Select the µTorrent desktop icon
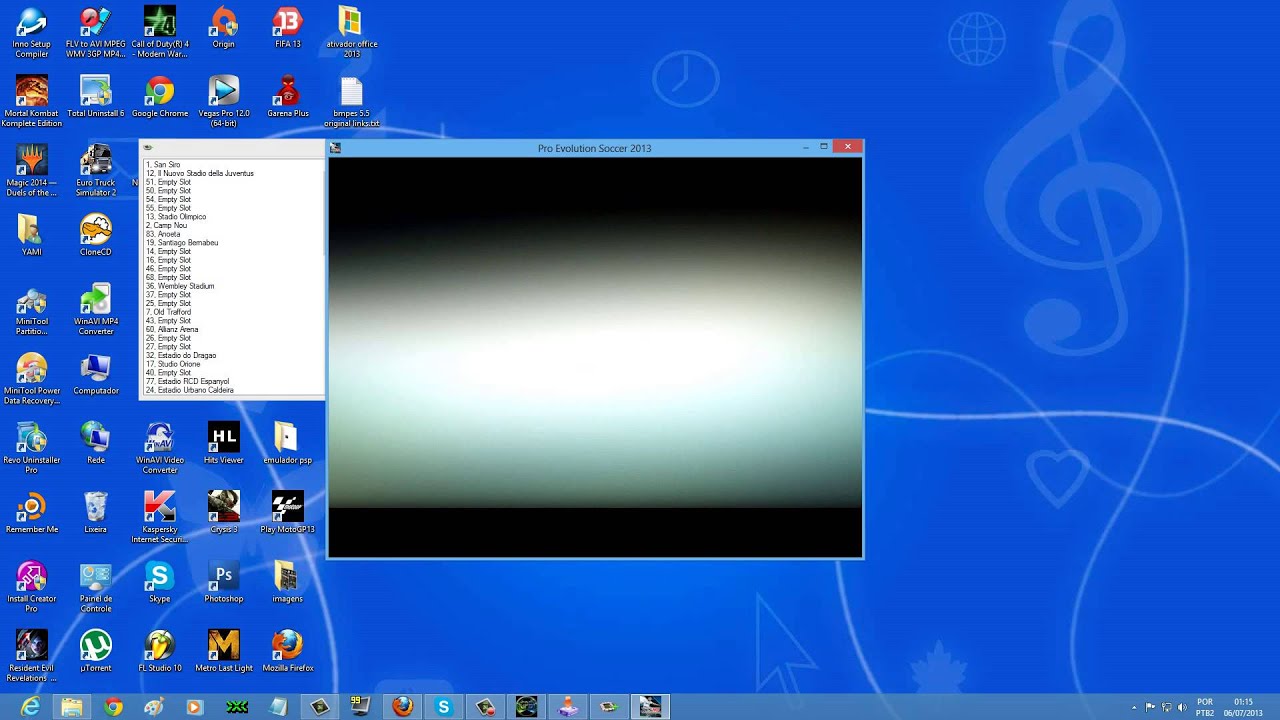 pyautogui.click(x=96, y=650)
